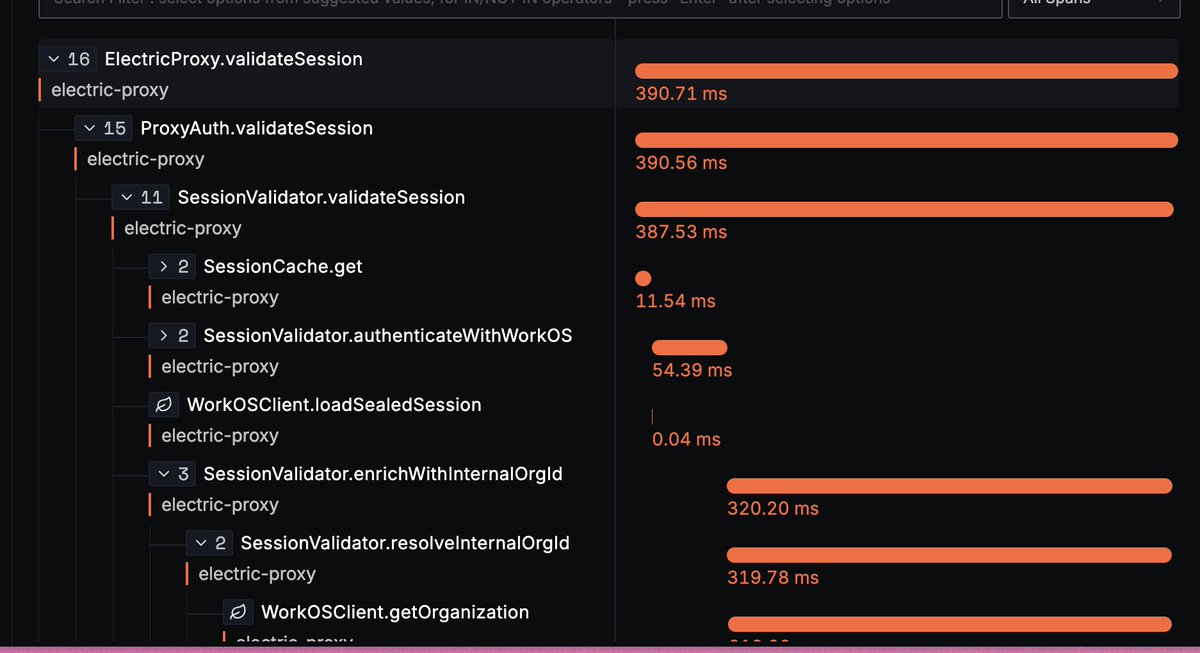The width and height of the screenshot is (1200, 653).
Task: Click the 11.54 ms span dot
Action: point(643,278)
